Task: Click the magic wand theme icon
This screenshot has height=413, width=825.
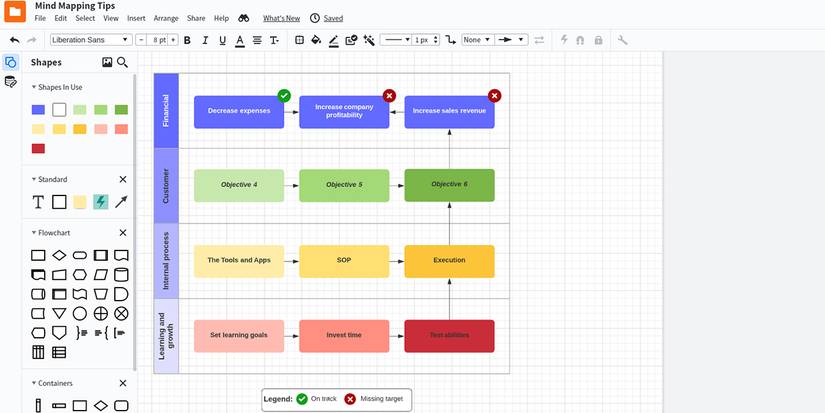Action: click(369, 40)
